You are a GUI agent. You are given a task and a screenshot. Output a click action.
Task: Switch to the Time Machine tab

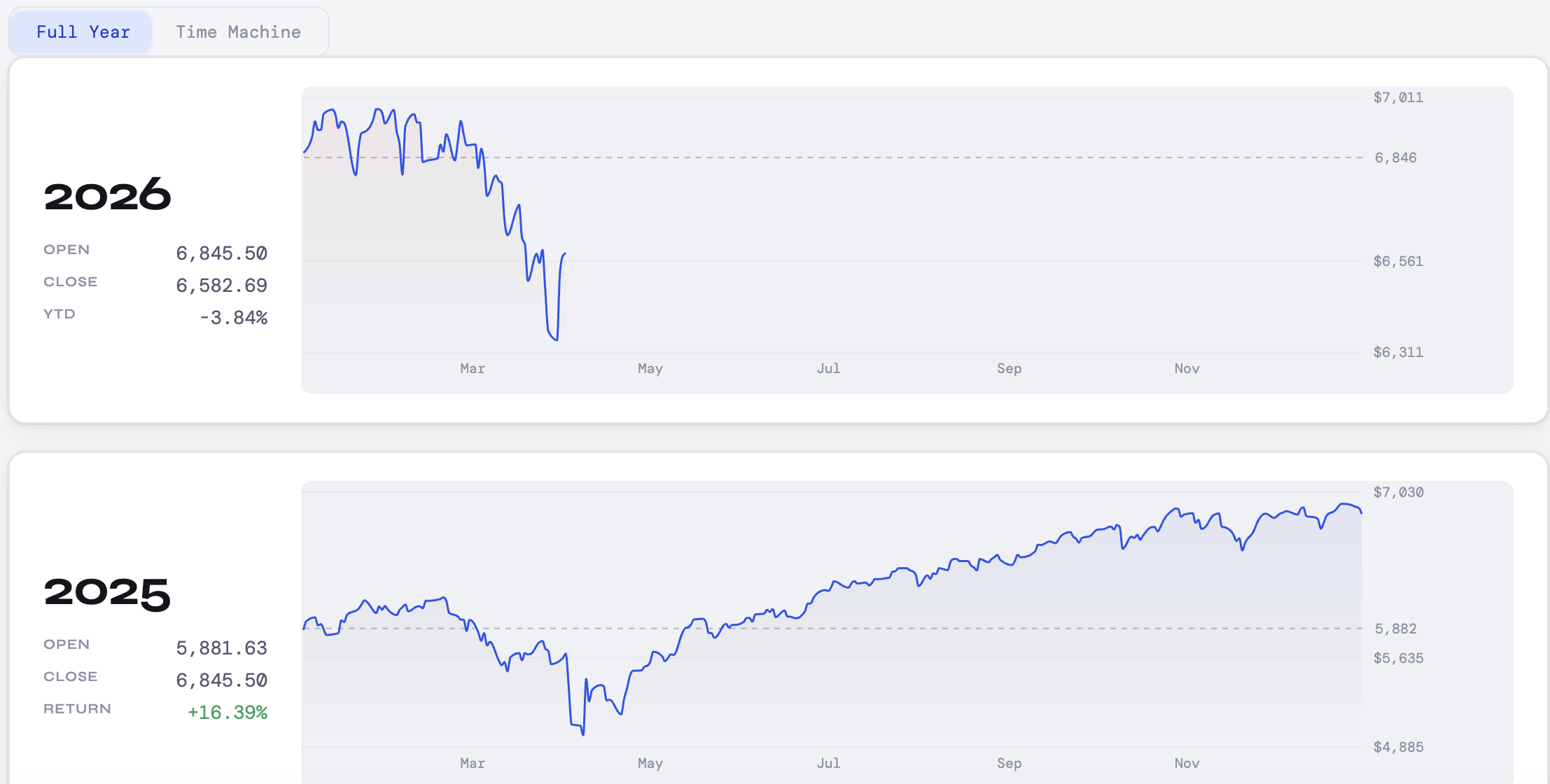[x=239, y=31]
